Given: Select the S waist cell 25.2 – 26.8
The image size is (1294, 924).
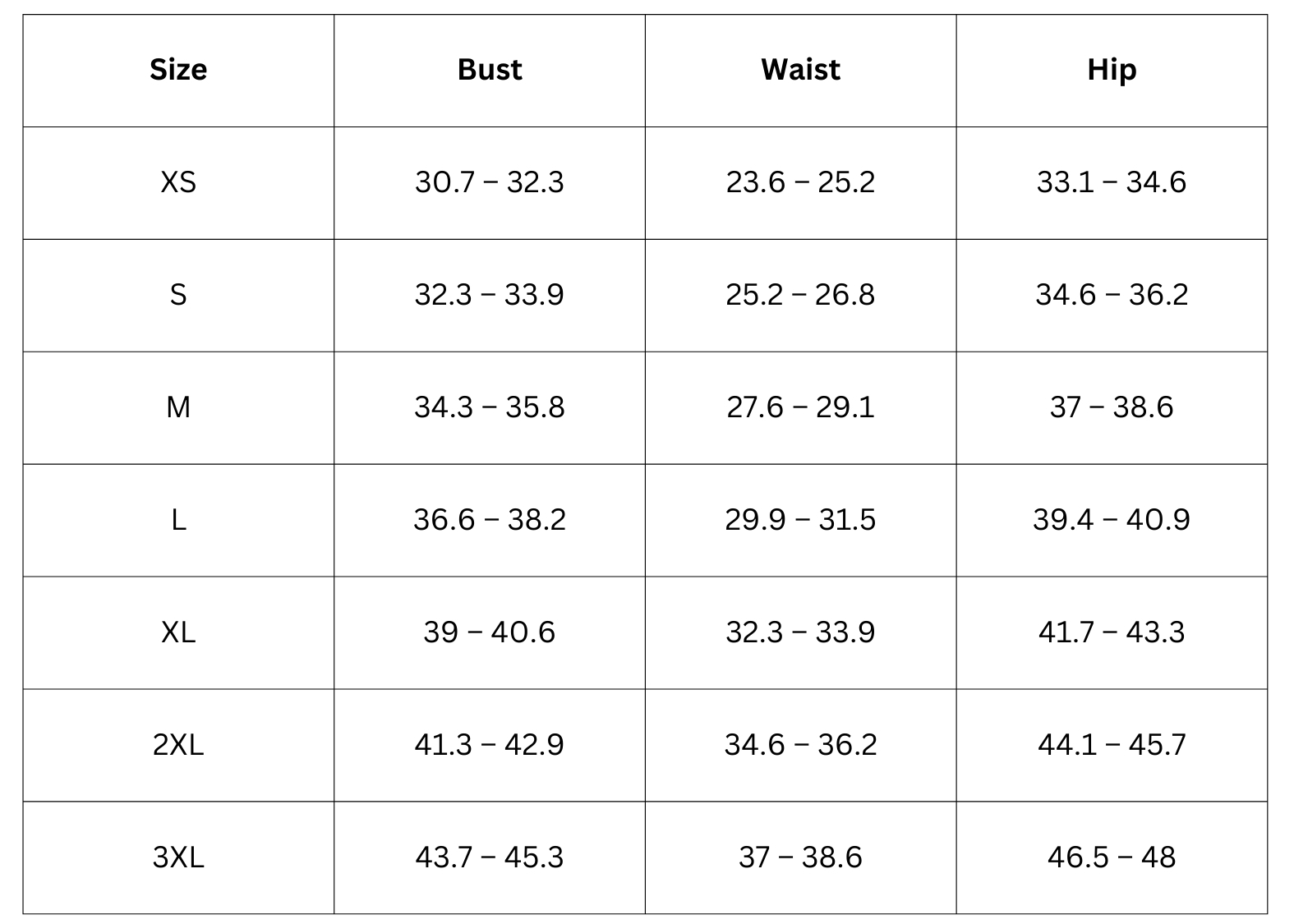Looking at the screenshot, I should (800, 295).
